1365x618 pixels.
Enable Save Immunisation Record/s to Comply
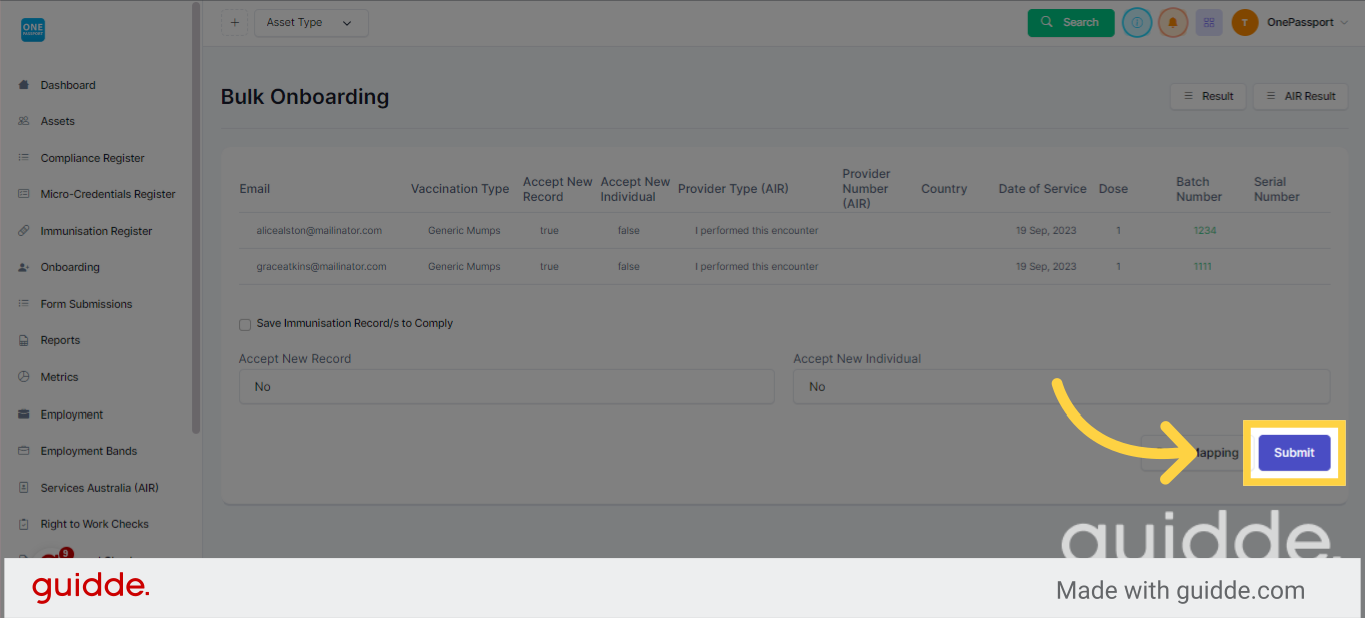click(x=245, y=324)
